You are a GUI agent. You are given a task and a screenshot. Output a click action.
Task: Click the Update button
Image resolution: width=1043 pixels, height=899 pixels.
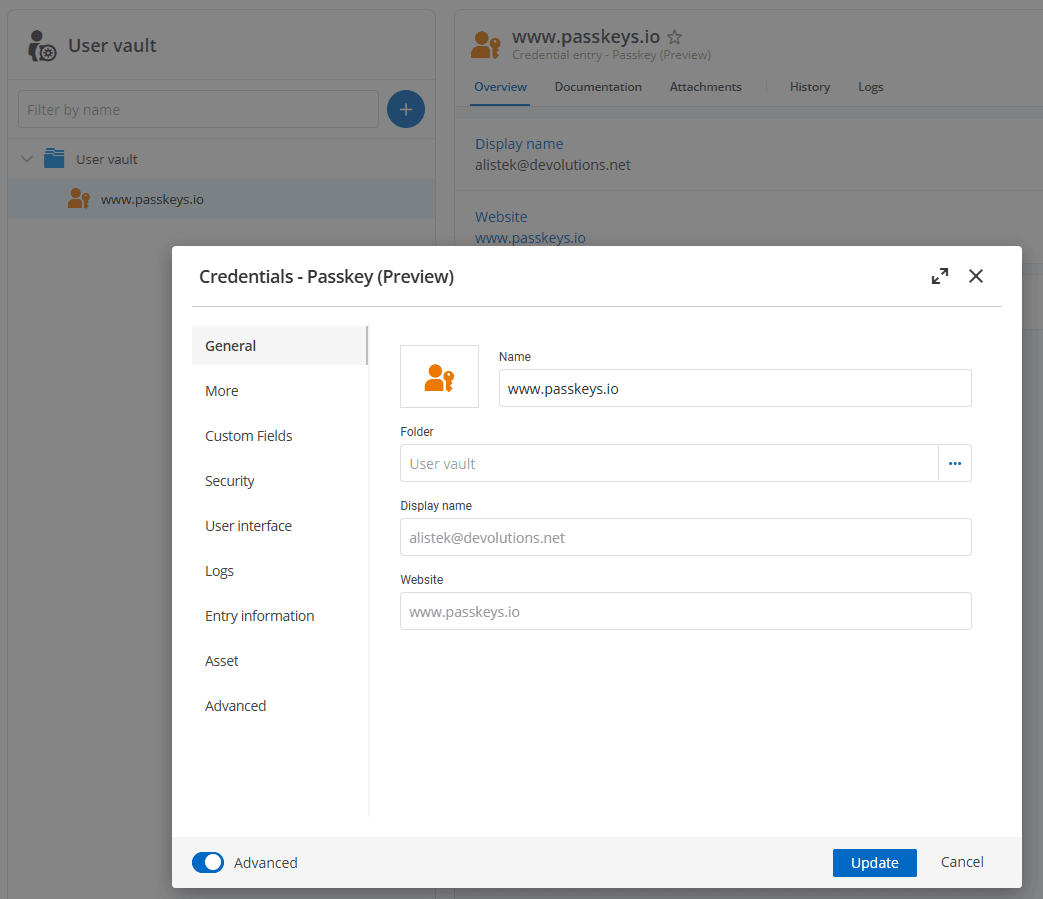click(x=874, y=863)
